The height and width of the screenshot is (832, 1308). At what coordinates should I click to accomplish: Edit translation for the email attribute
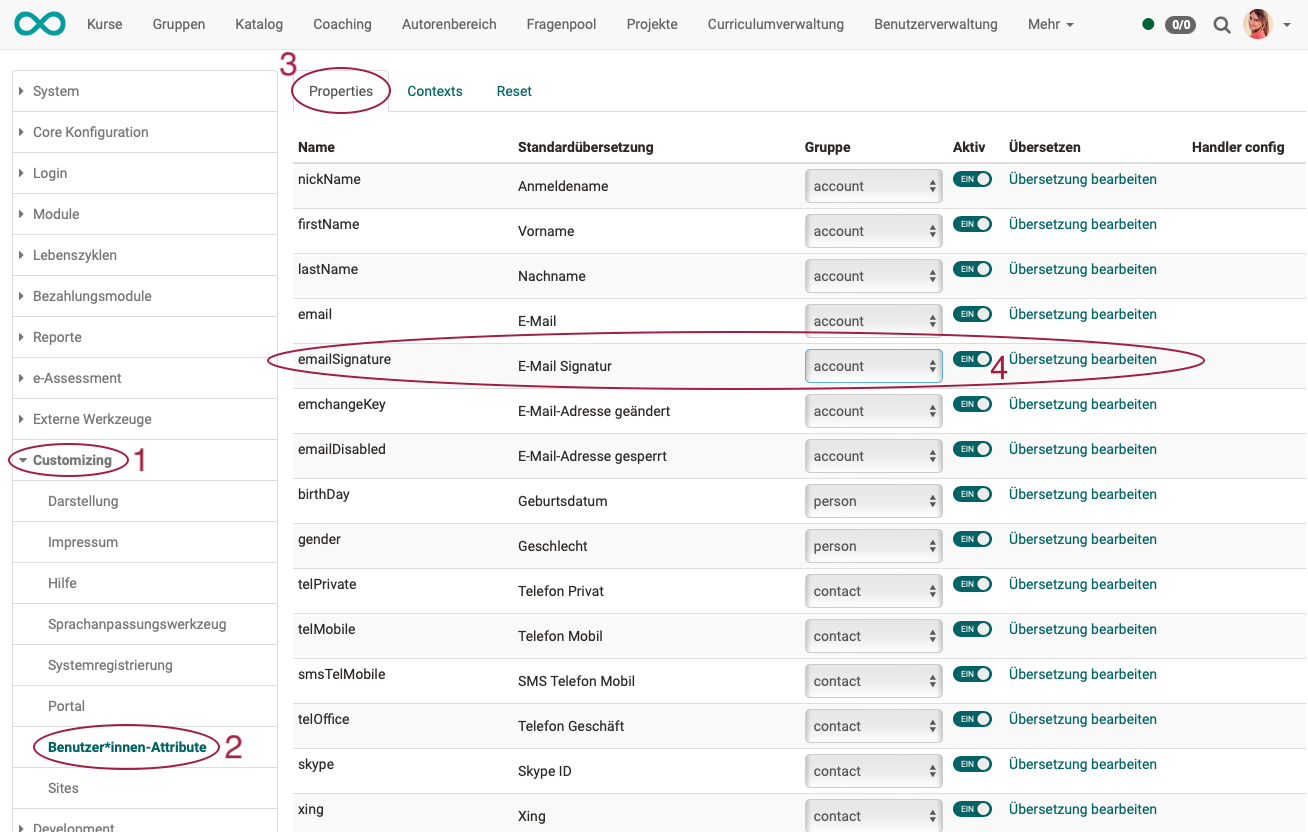pyautogui.click(x=1082, y=314)
